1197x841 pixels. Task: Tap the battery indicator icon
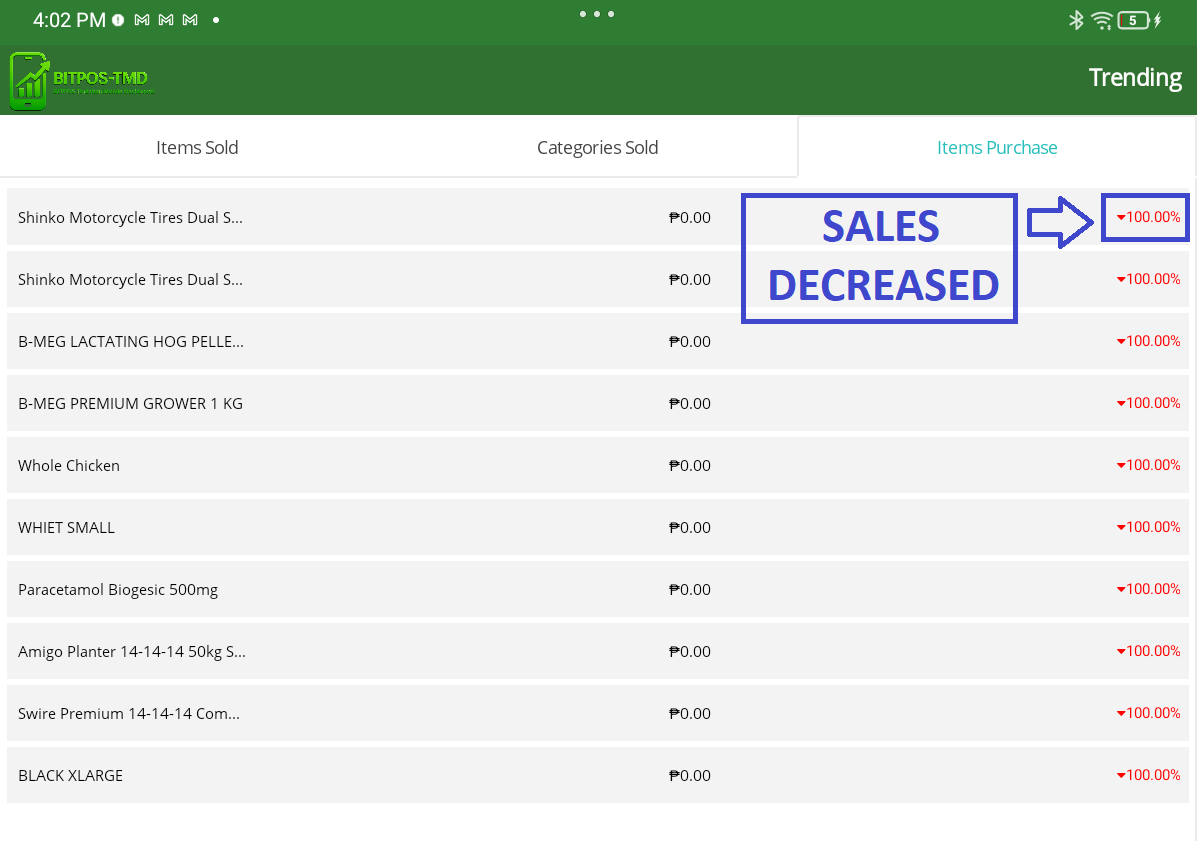tap(1134, 20)
